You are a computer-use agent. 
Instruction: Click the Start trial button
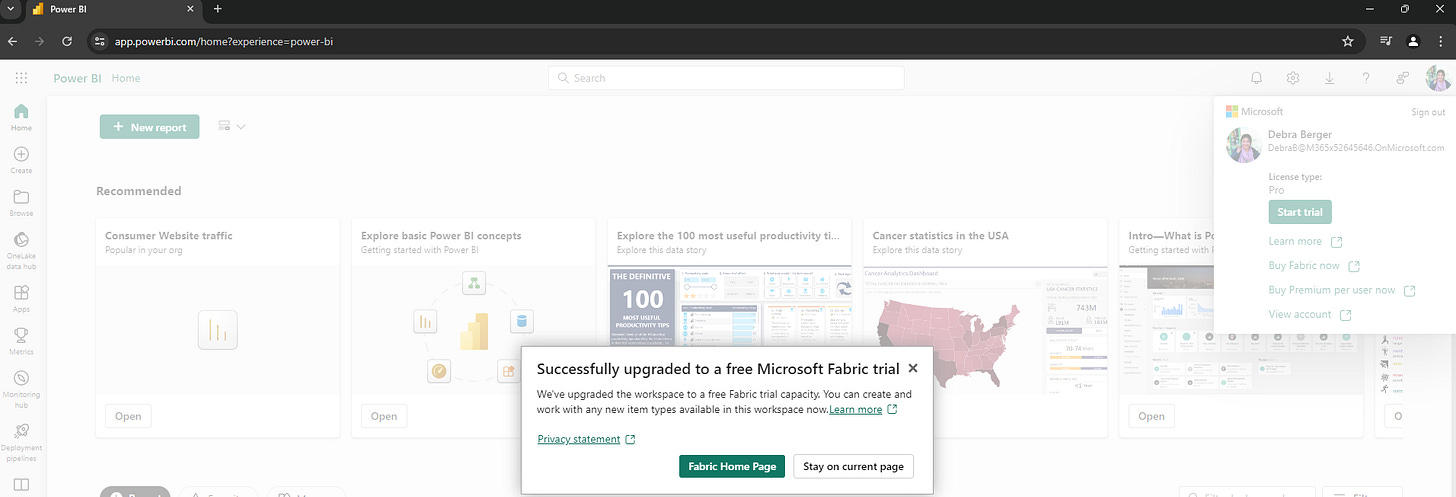[1300, 212]
